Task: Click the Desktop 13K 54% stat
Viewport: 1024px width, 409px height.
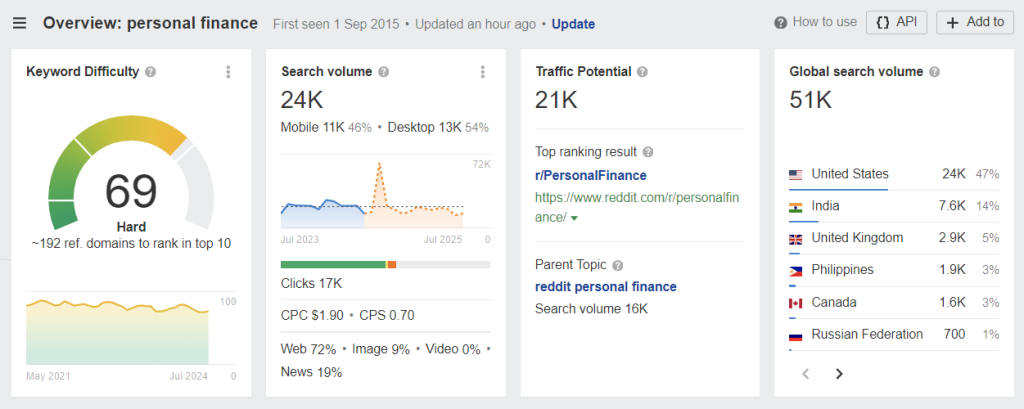Action: tap(438, 127)
